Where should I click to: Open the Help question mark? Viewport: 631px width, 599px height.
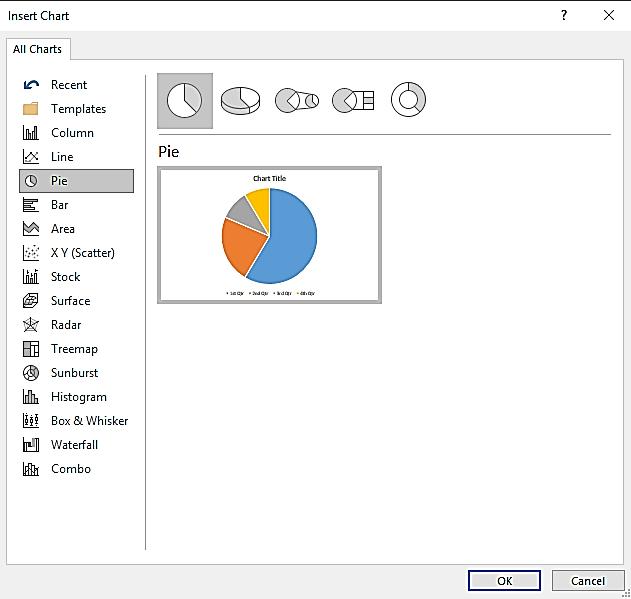564,15
